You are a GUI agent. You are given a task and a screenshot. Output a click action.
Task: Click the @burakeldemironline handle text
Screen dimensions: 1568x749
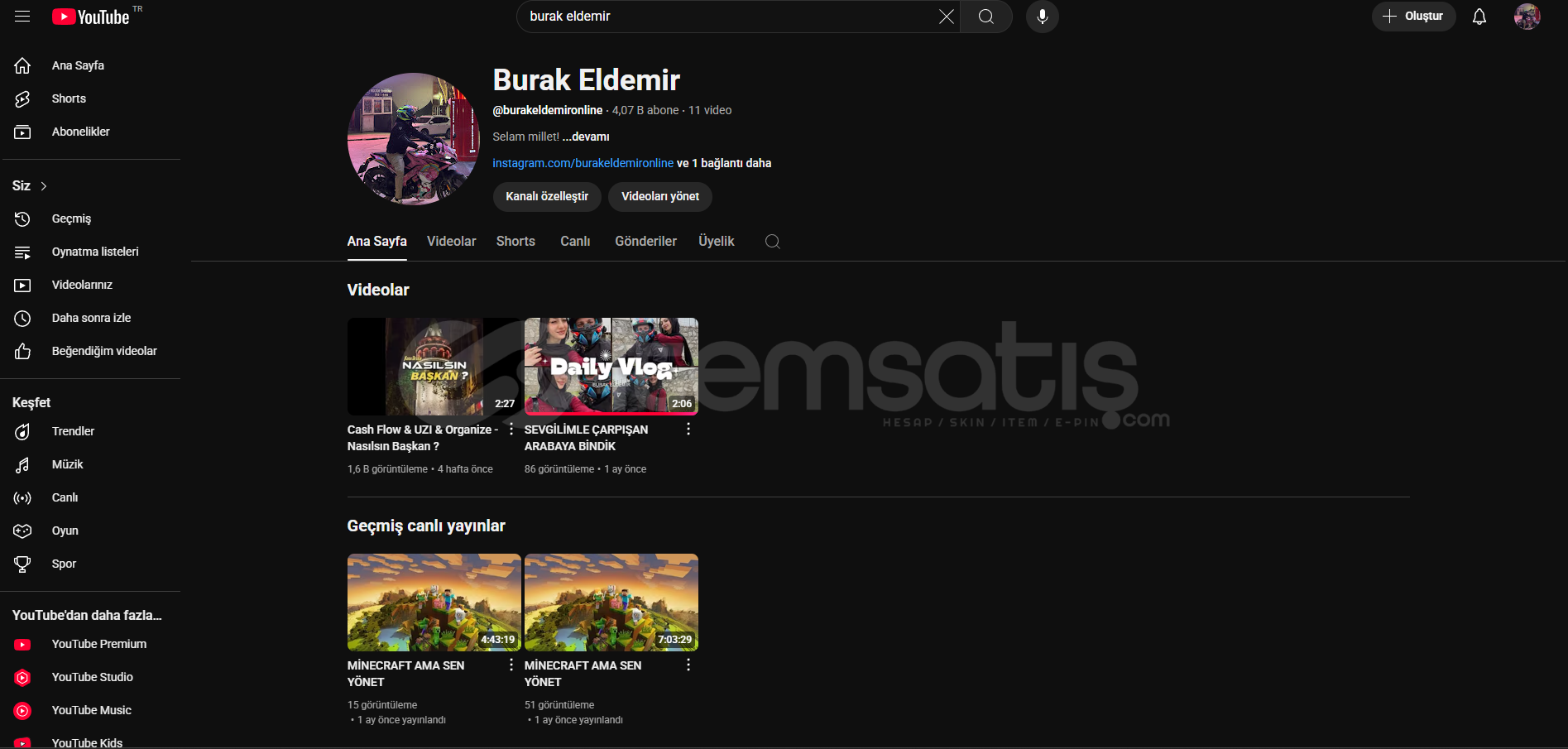[x=548, y=110]
